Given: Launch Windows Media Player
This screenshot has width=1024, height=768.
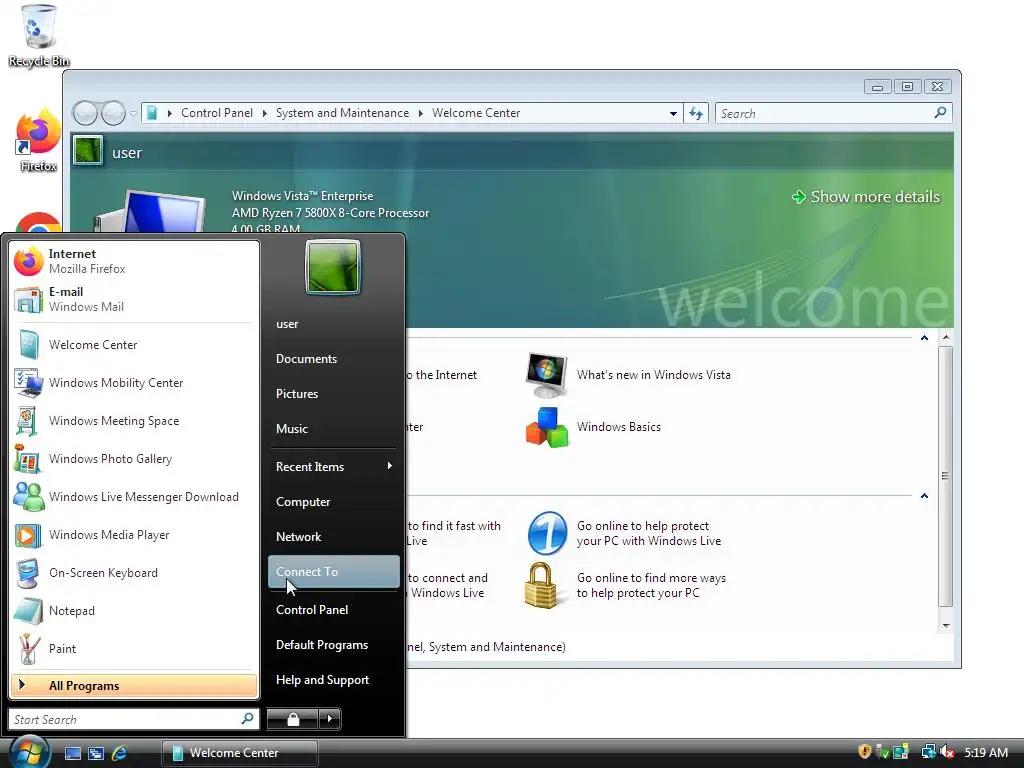Looking at the screenshot, I should [x=134, y=534].
